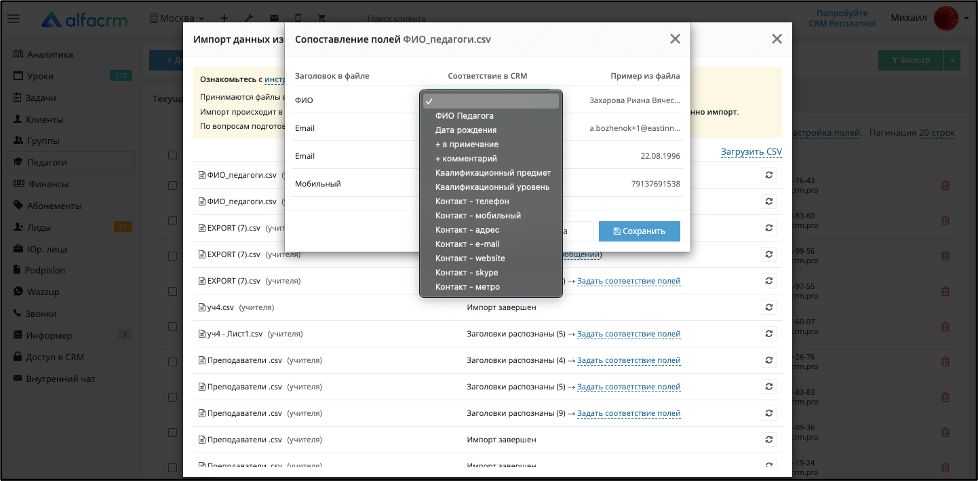Click the 20 строк pagination link
The image size is (979, 481).
click(937, 133)
